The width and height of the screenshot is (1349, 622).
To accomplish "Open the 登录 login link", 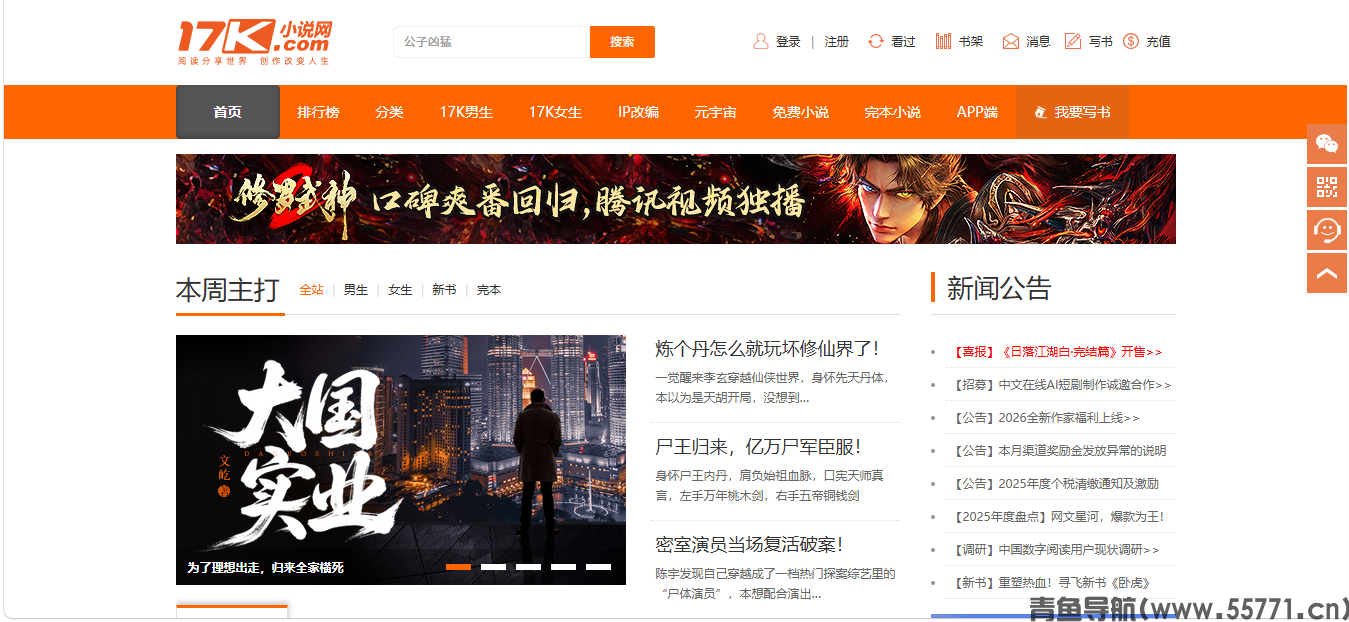I will point(788,42).
